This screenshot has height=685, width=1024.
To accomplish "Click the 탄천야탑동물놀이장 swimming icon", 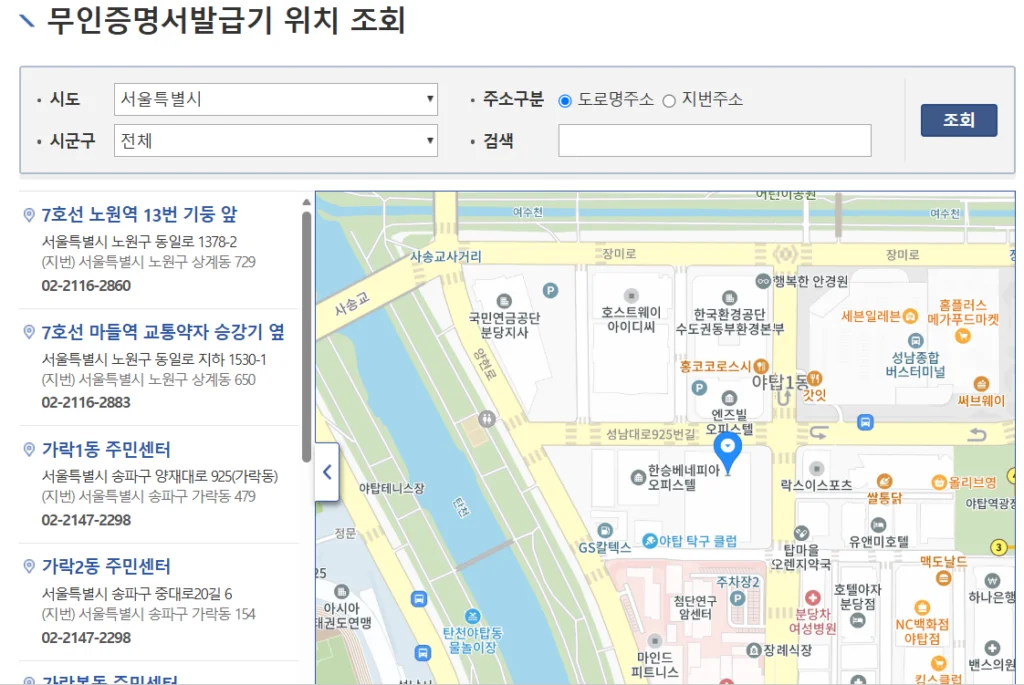I will (x=472, y=616).
